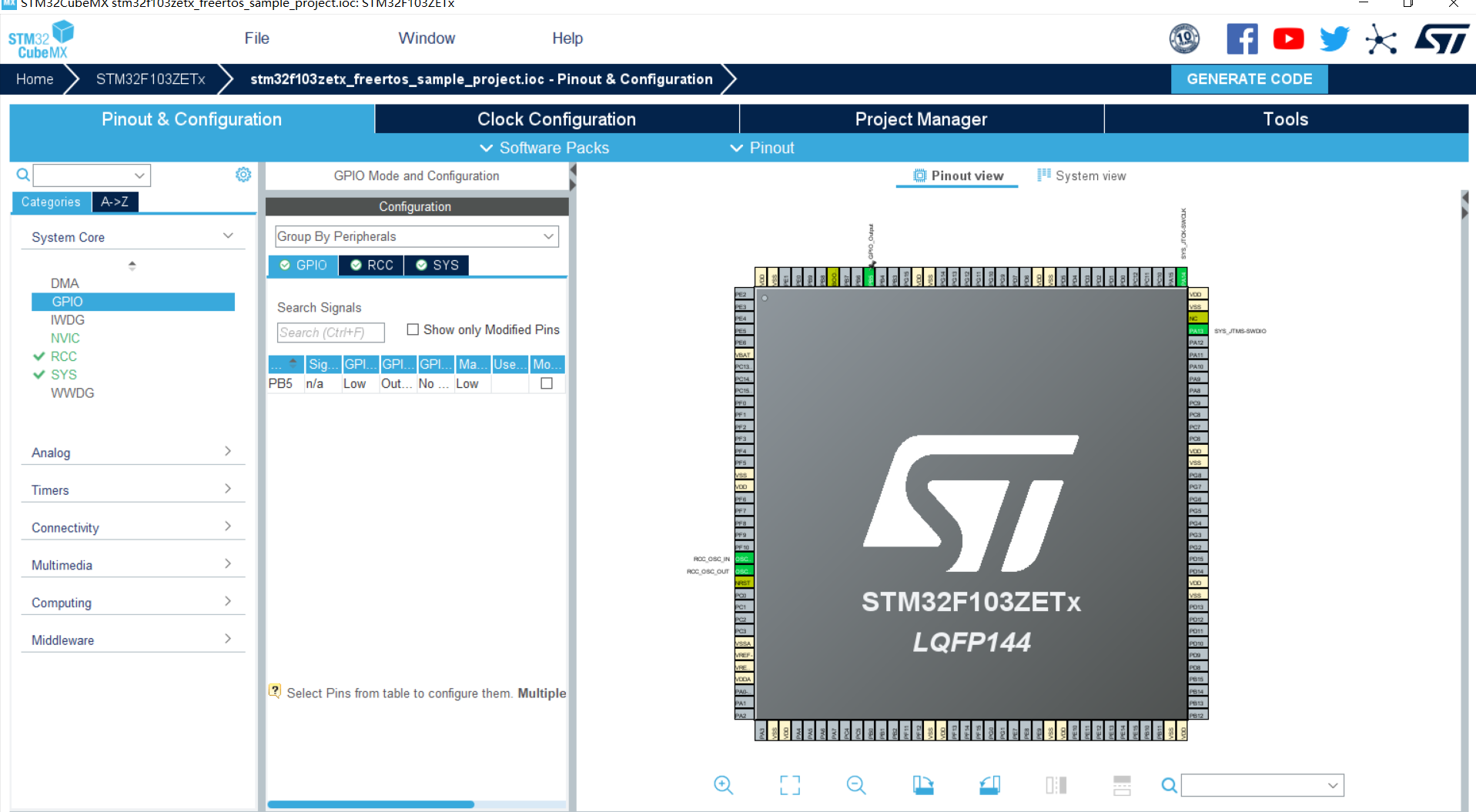
Task: Enable Show only Modified Pins
Action: pyautogui.click(x=413, y=329)
